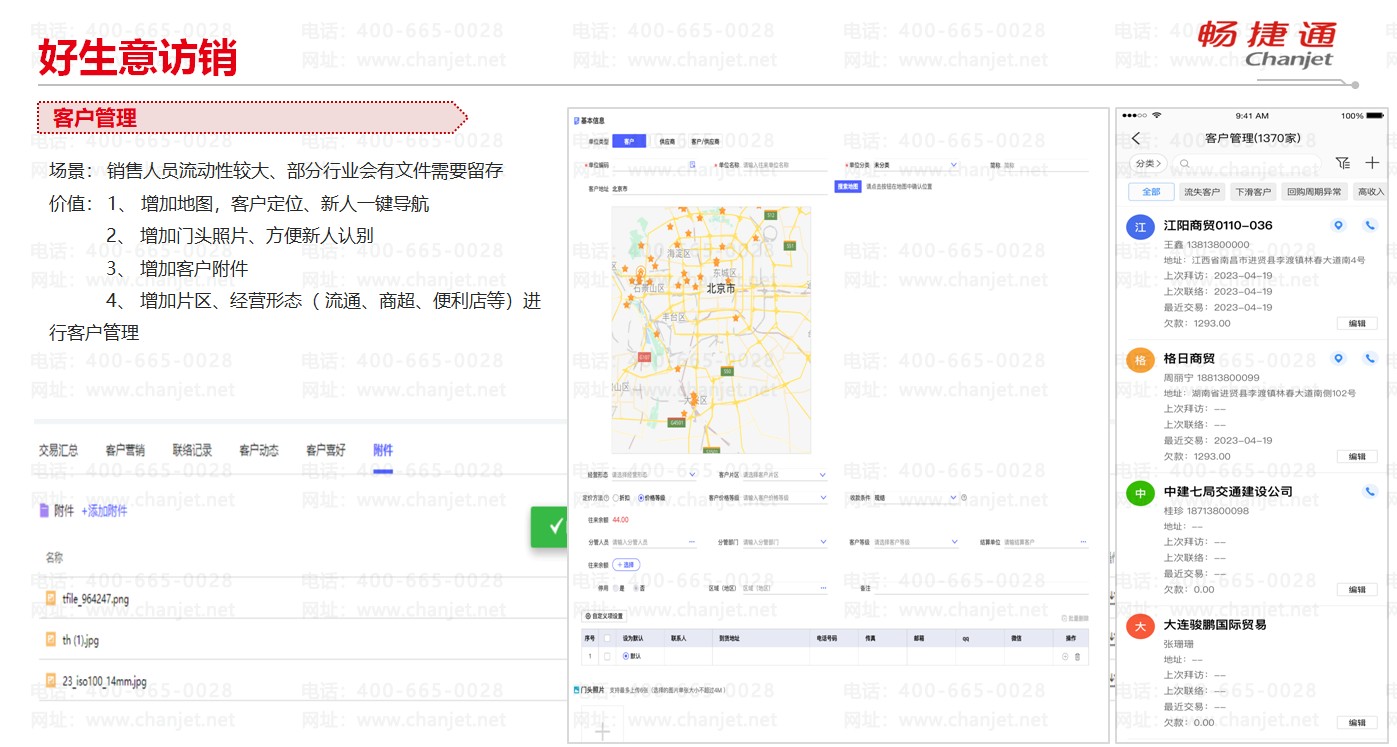Select the 折扣 pricing method radio
The image size is (1397, 747).
pyautogui.click(x=615, y=497)
